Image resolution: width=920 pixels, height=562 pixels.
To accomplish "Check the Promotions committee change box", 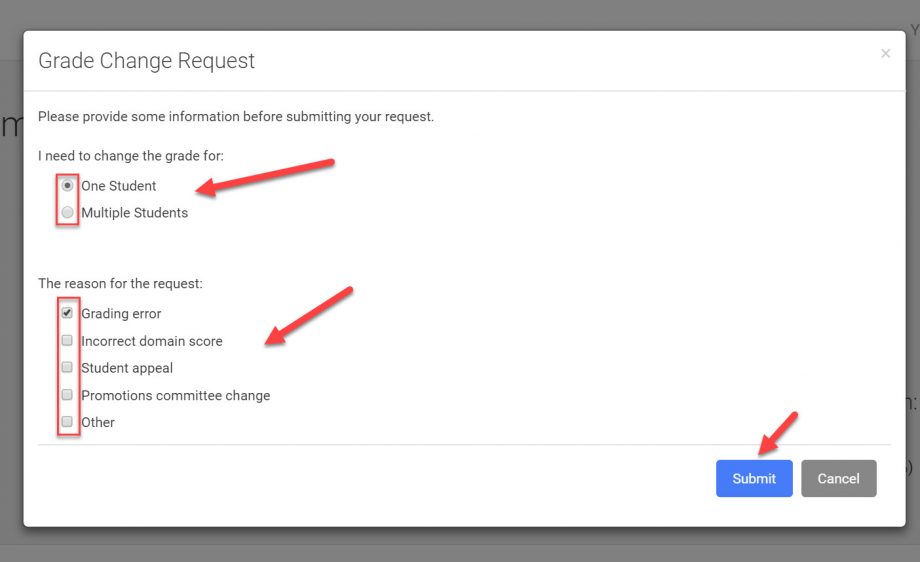I will coord(68,394).
